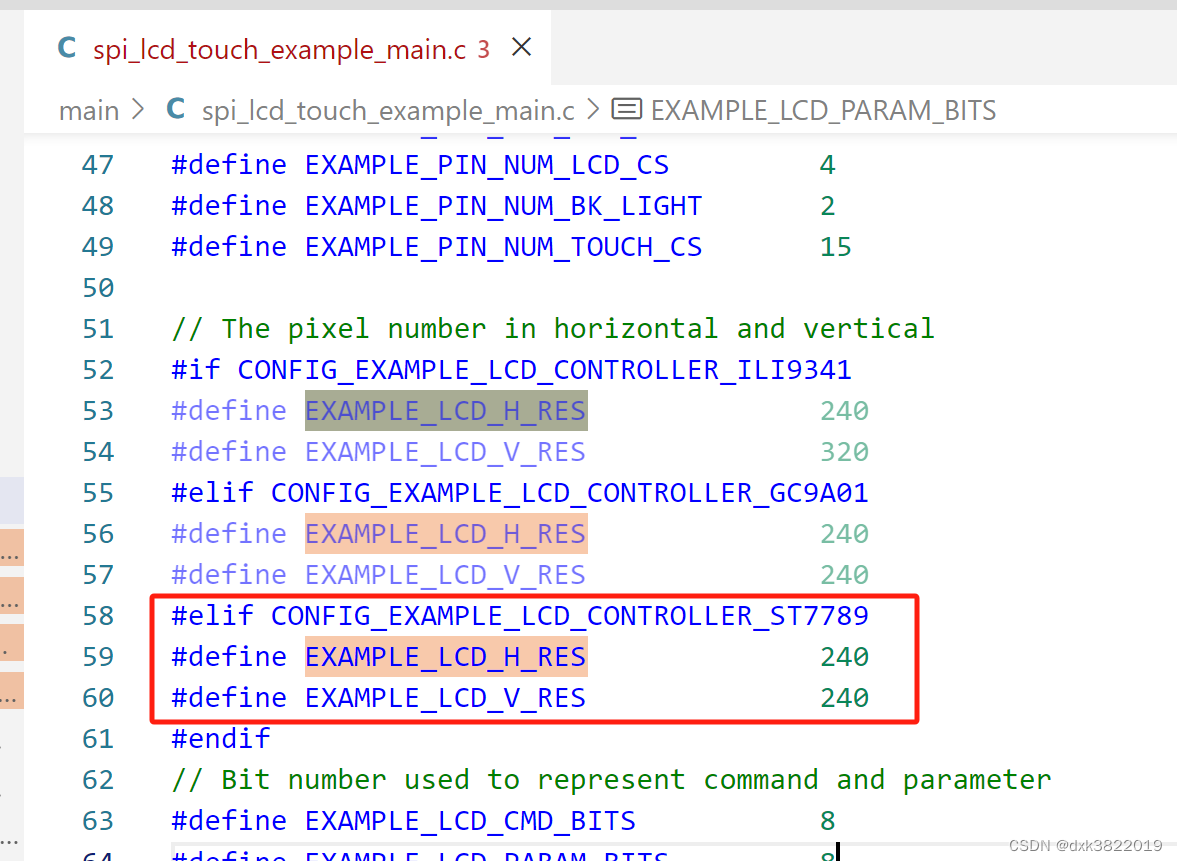Screen dimensions: 1177x861
Task: Expand the breadcrumb chevron after main
Action: point(140,110)
